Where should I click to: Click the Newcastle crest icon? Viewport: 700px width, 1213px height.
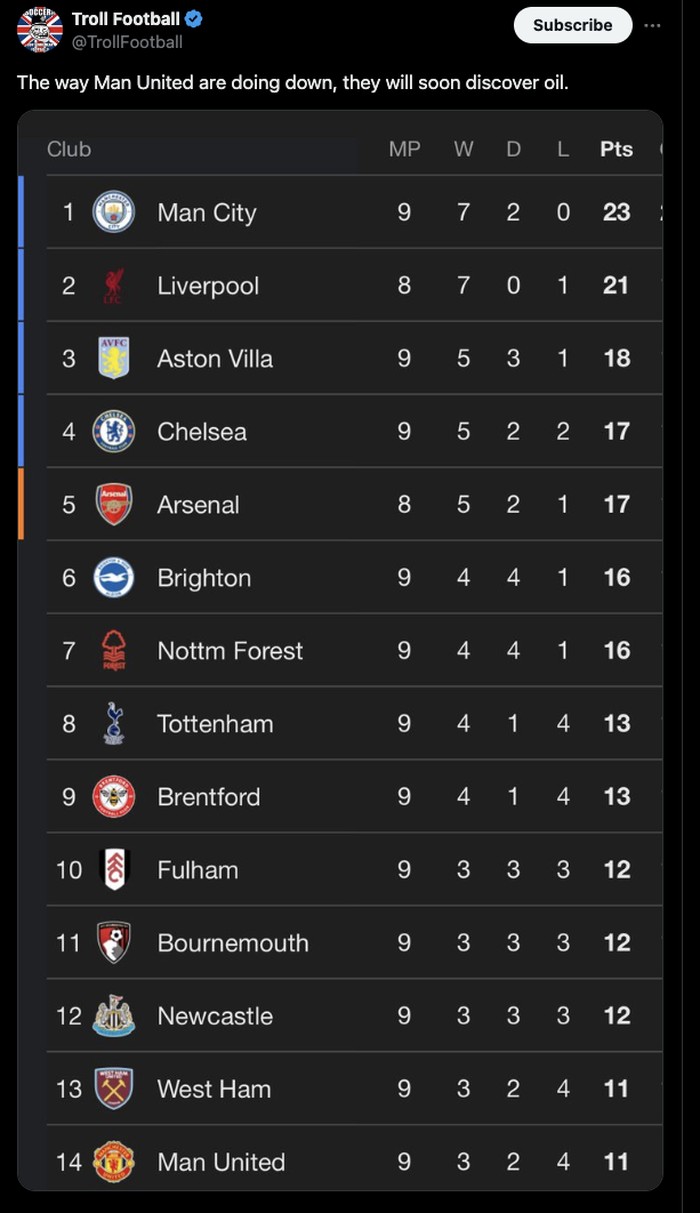(x=114, y=1015)
